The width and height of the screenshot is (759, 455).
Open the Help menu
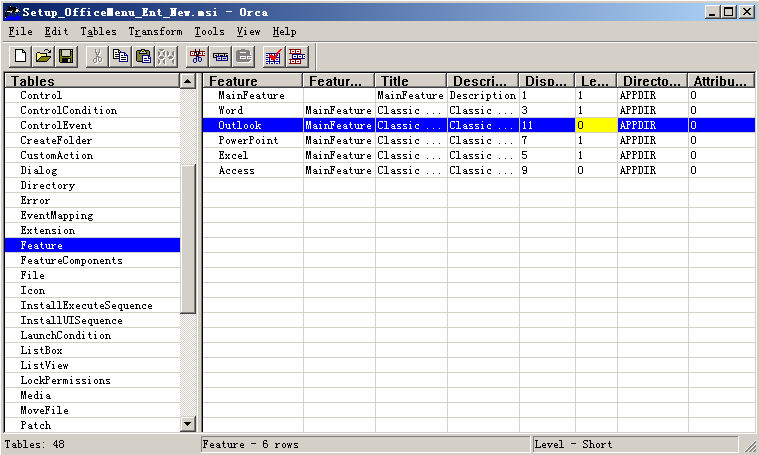point(284,31)
